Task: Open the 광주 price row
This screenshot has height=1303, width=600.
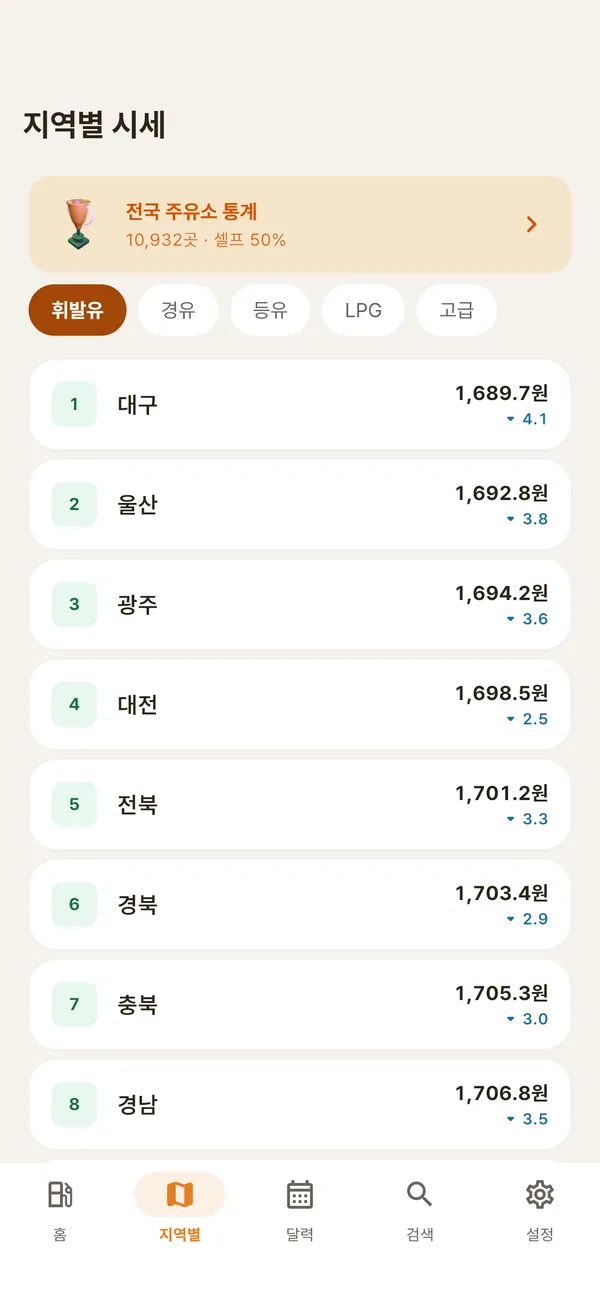Action: click(x=300, y=604)
